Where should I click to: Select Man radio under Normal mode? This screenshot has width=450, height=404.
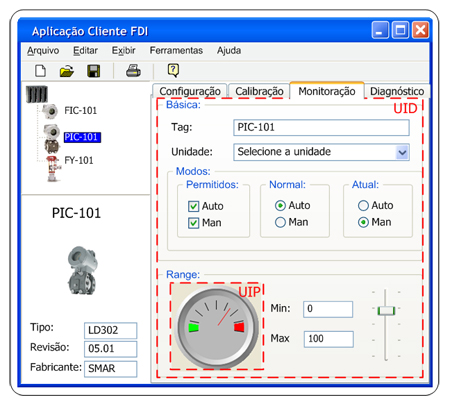(280, 222)
